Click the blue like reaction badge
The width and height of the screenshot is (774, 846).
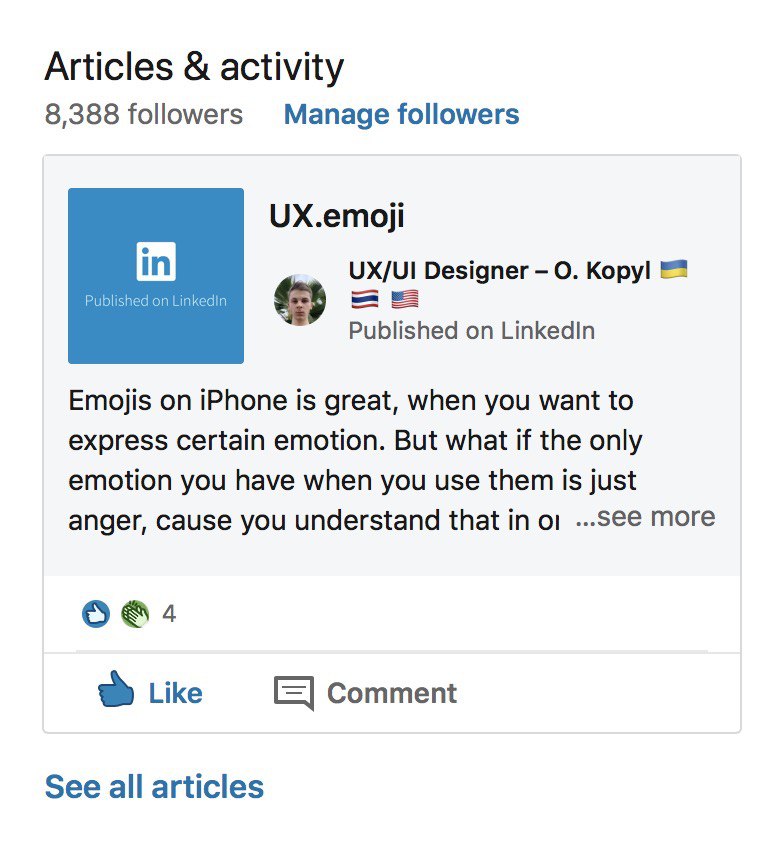(x=96, y=613)
